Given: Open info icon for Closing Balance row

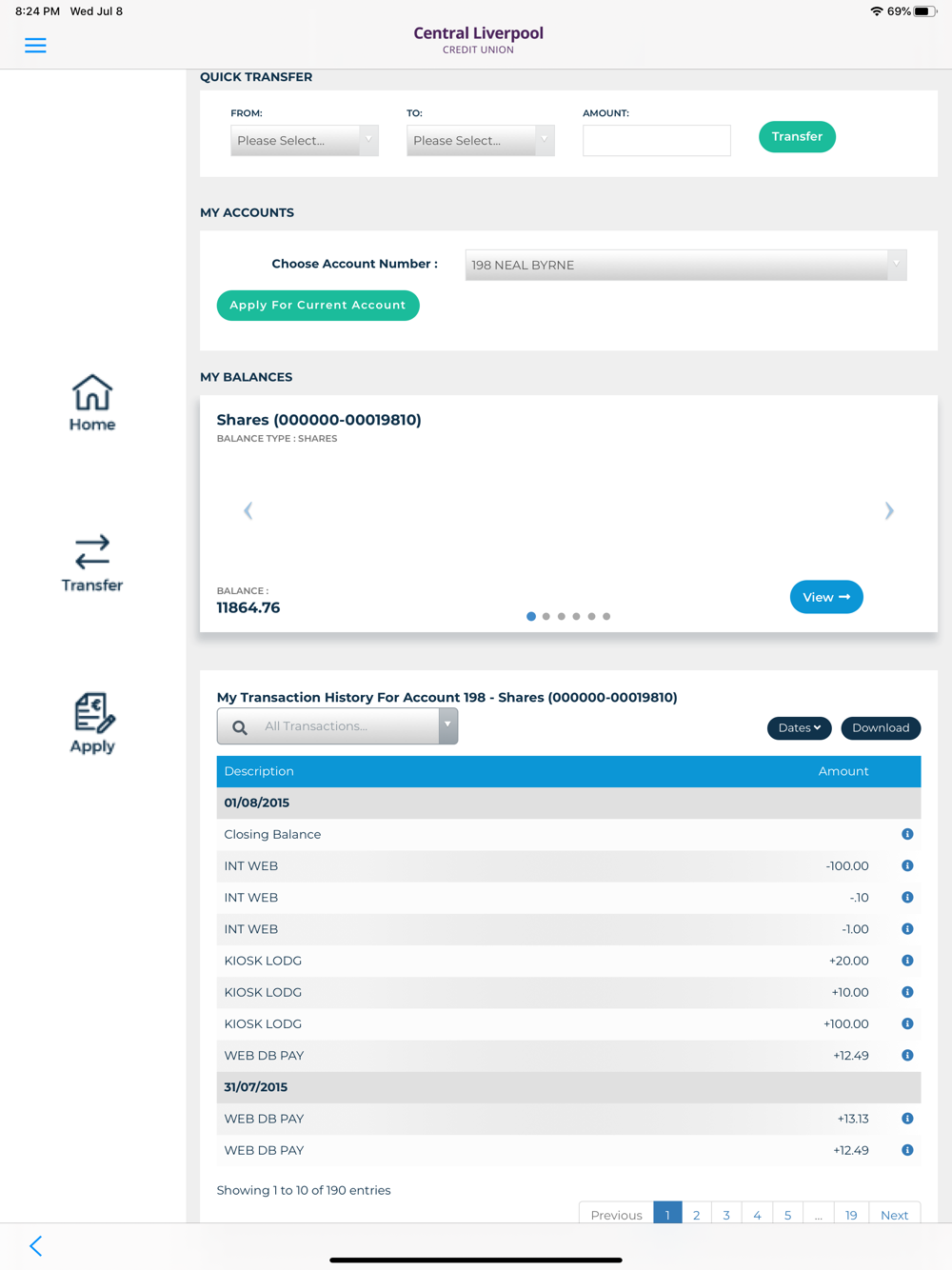Looking at the screenshot, I should click(x=907, y=834).
